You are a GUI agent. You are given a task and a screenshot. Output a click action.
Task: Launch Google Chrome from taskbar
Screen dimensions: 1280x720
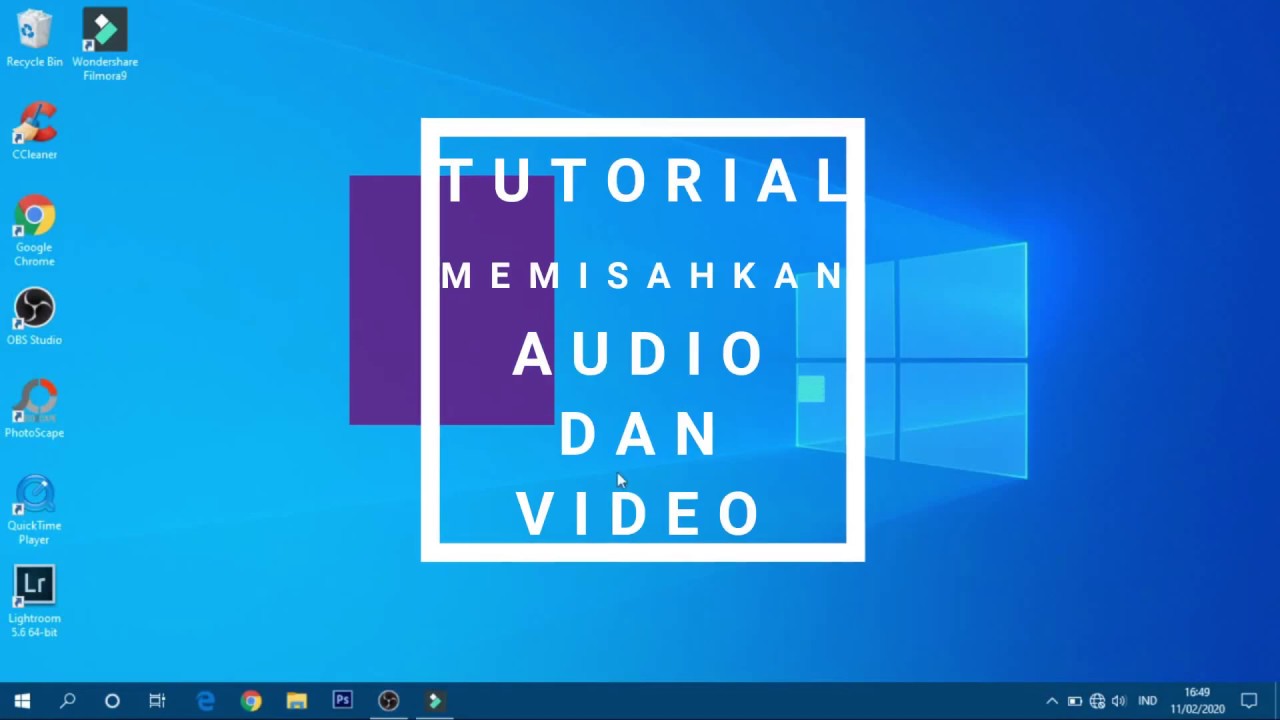click(x=251, y=701)
